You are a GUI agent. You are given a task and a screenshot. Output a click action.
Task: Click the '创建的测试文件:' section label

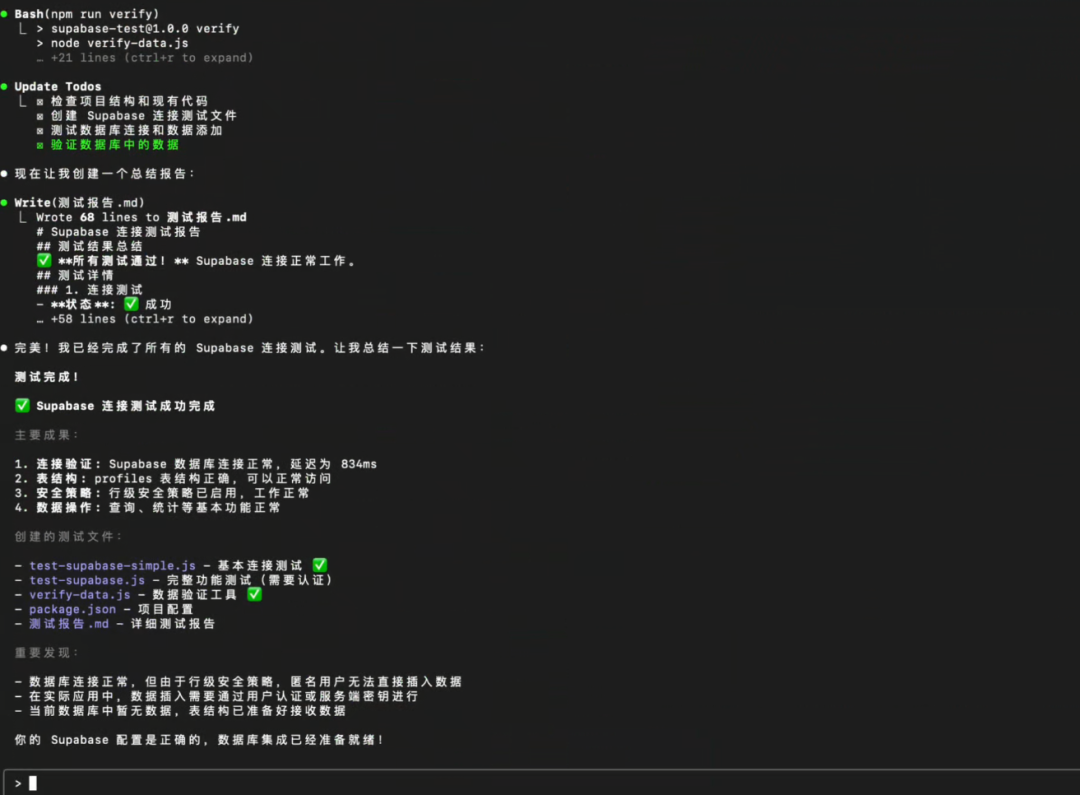(69, 536)
